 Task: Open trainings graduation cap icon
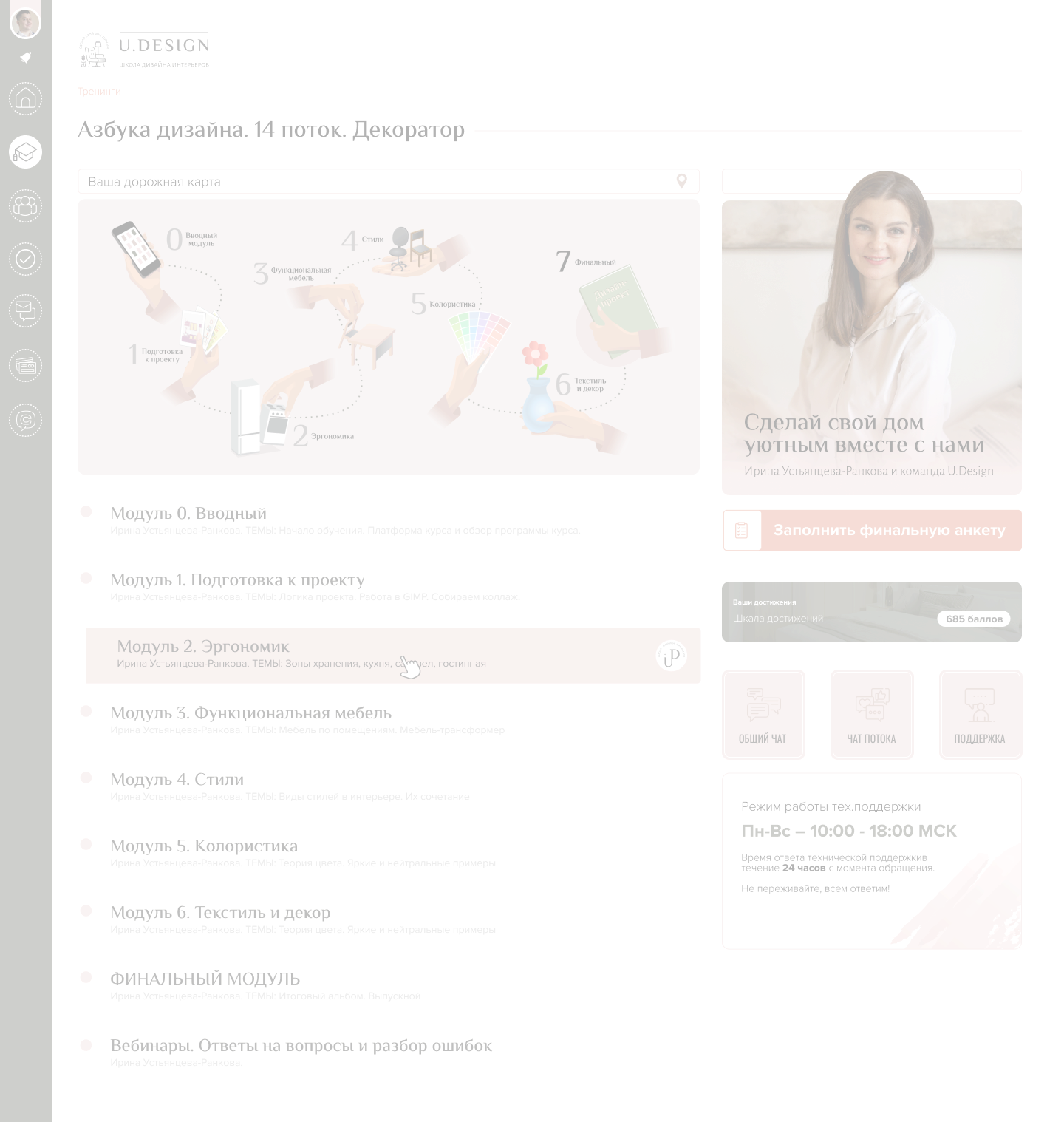point(25,152)
